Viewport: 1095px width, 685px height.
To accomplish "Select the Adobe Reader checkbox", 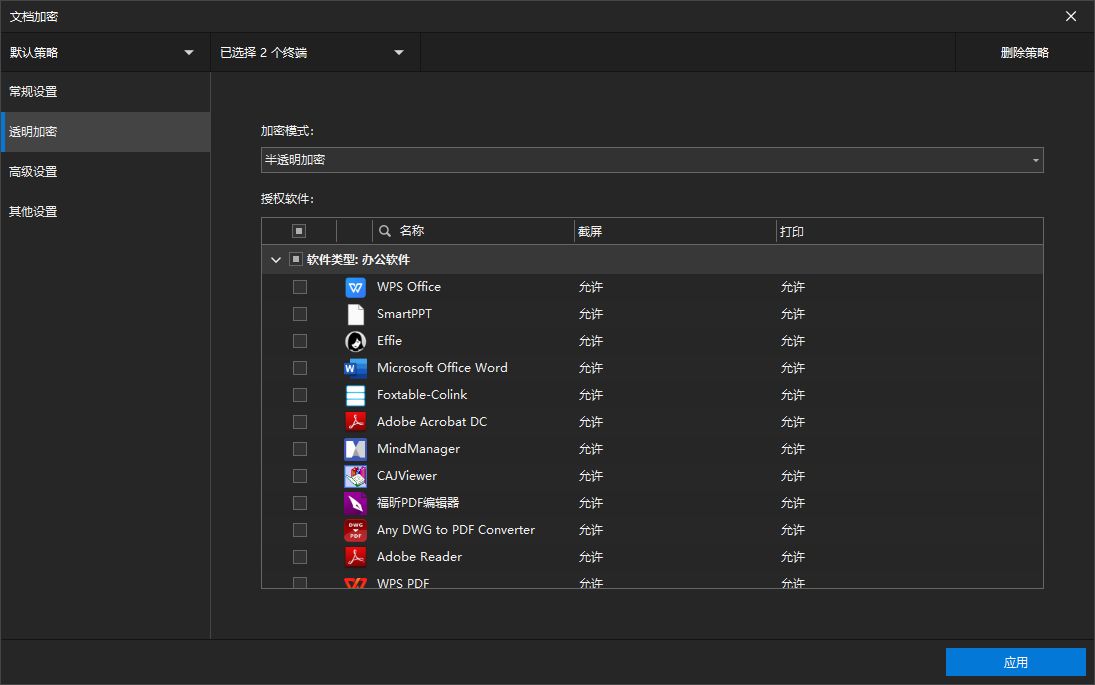I will coord(300,557).
